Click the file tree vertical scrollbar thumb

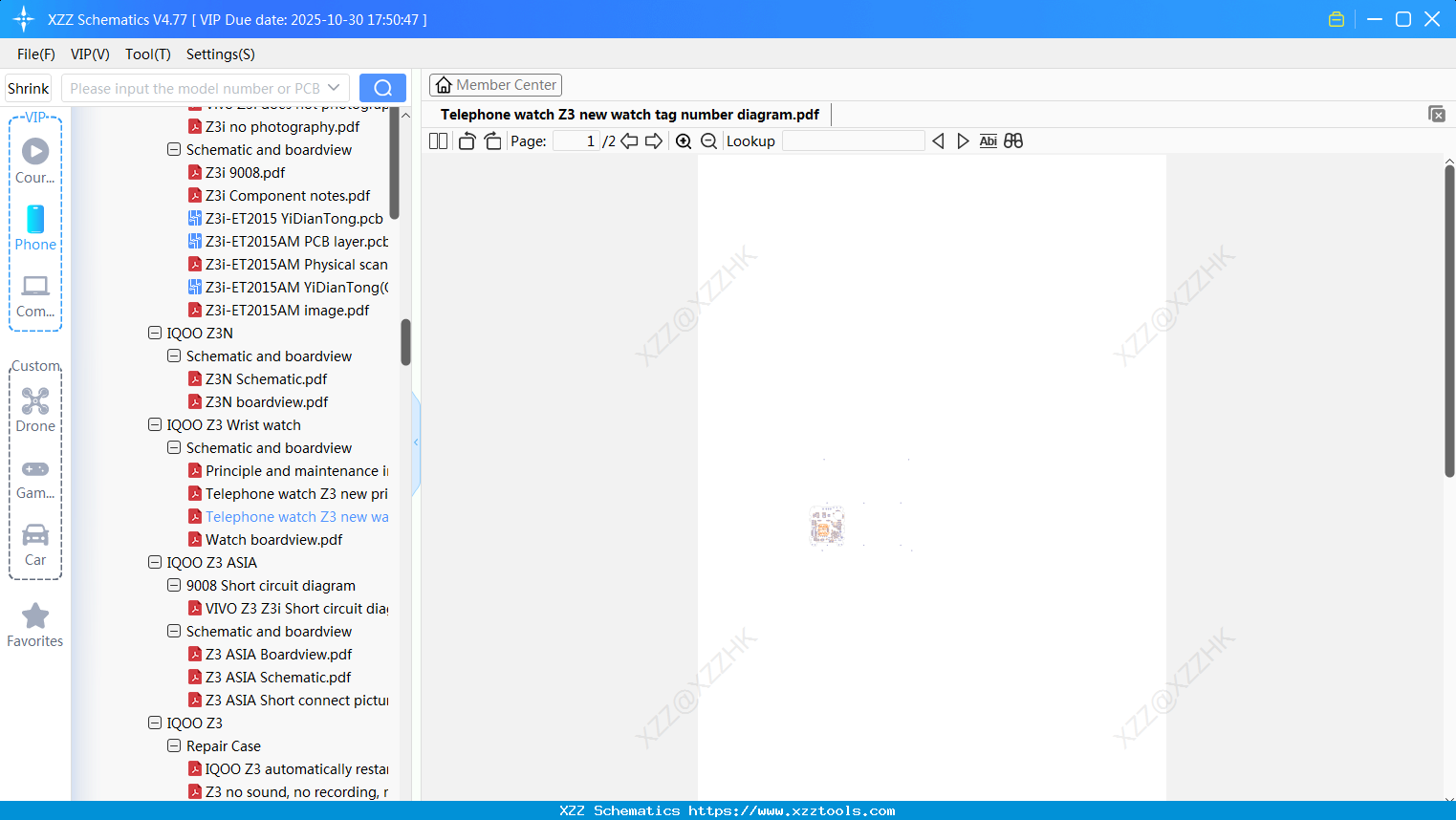click(405, 342)
